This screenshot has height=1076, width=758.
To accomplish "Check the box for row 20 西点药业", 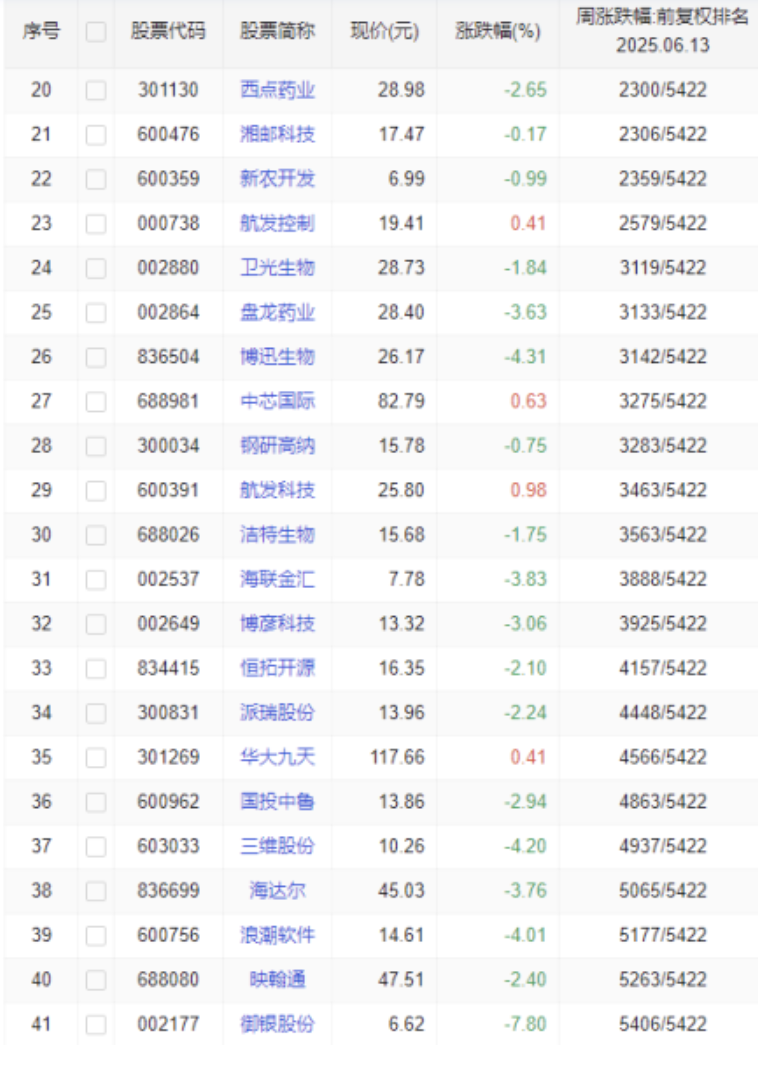I will pyautogui.click(x=96, y=91).
